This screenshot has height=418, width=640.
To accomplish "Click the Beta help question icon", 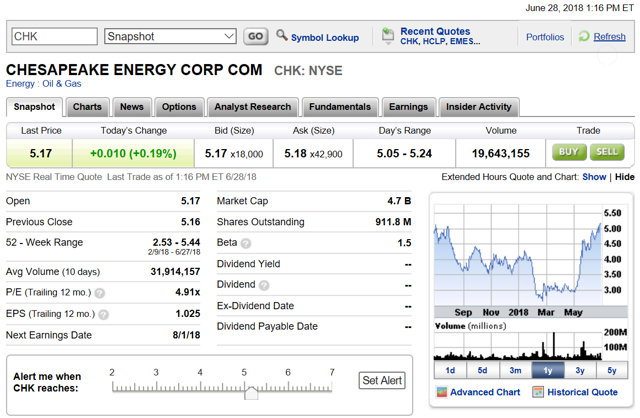I will pos(246,243).
